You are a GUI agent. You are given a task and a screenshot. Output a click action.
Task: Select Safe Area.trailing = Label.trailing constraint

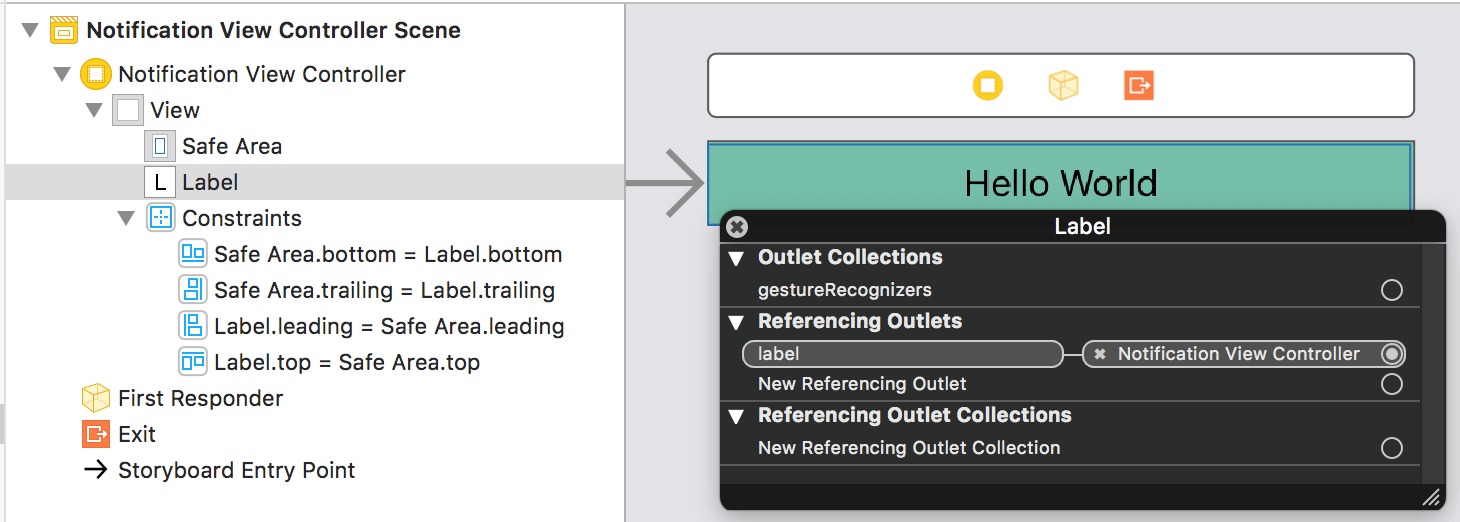coord(384,290)
